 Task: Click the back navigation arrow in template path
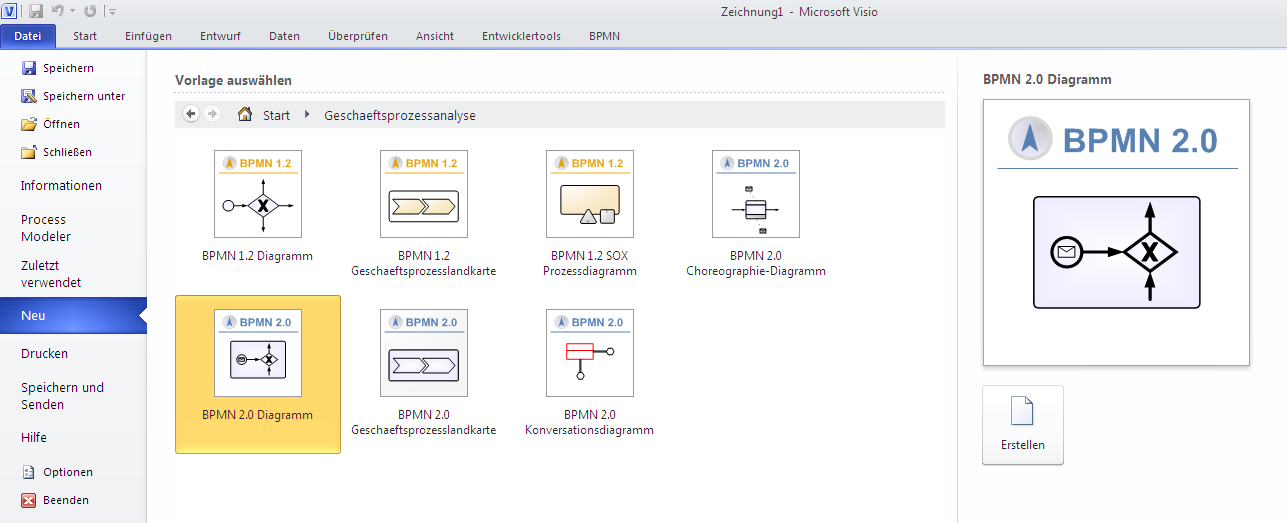point(192,114)
